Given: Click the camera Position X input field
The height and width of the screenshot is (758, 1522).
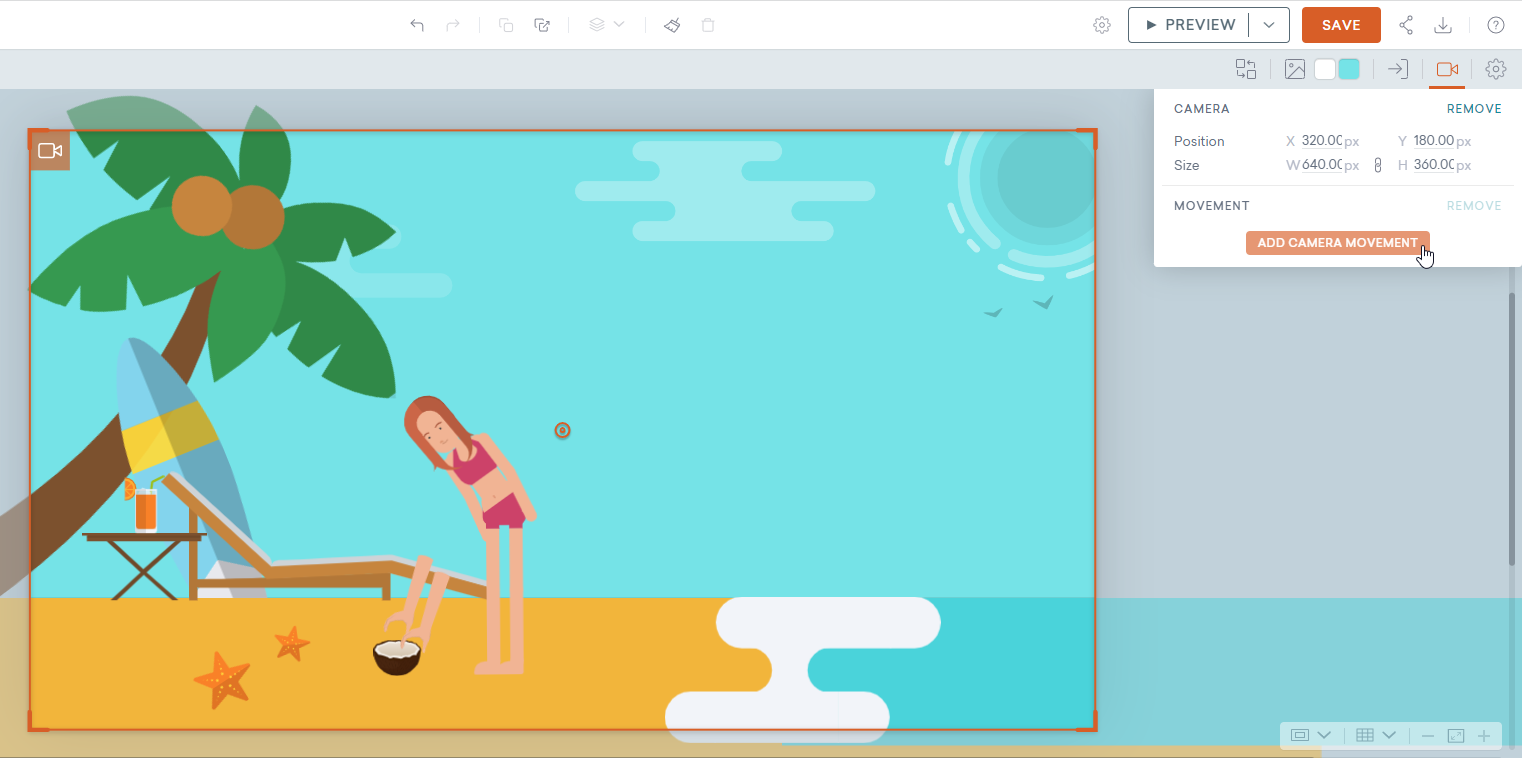Looking at the screenshot, I should click(x=1321, y=141).
